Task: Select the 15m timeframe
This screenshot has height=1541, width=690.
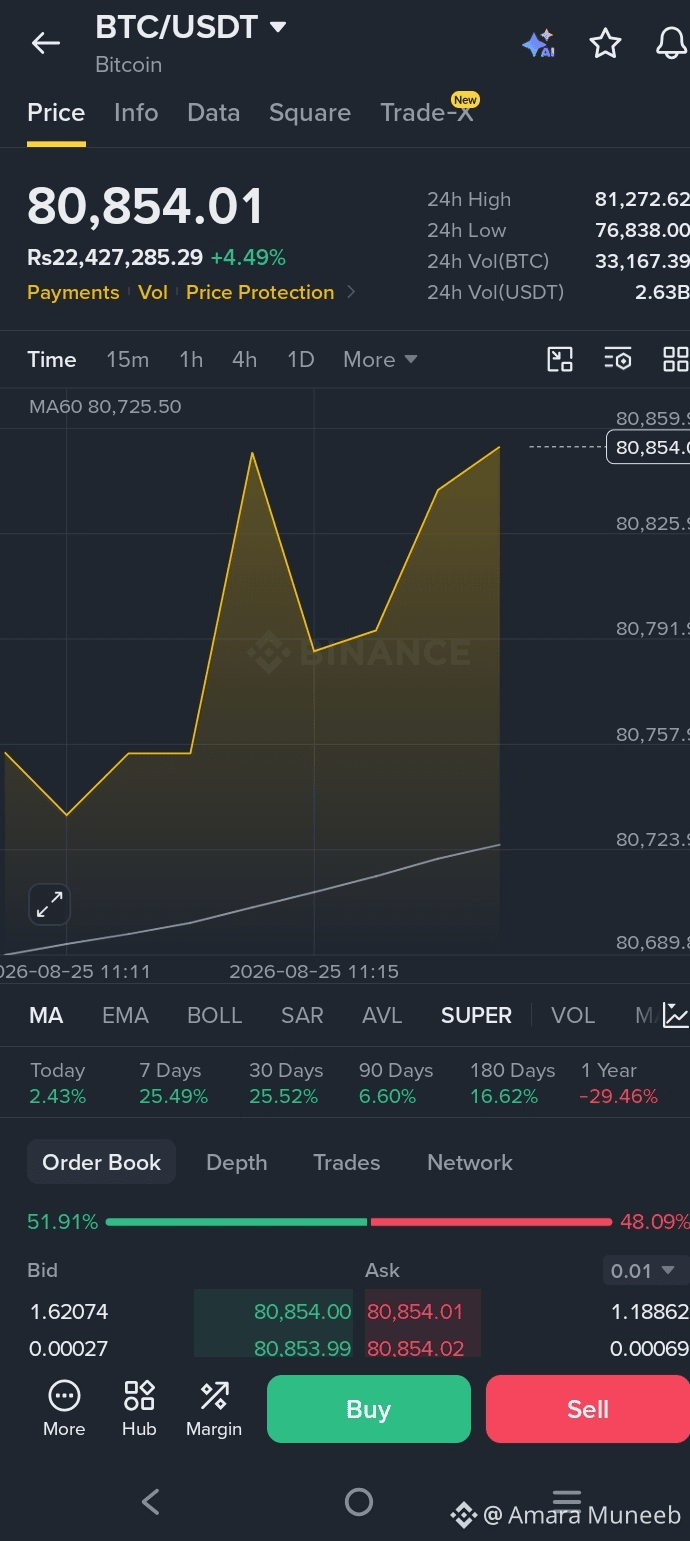Action: coord(128,360)
